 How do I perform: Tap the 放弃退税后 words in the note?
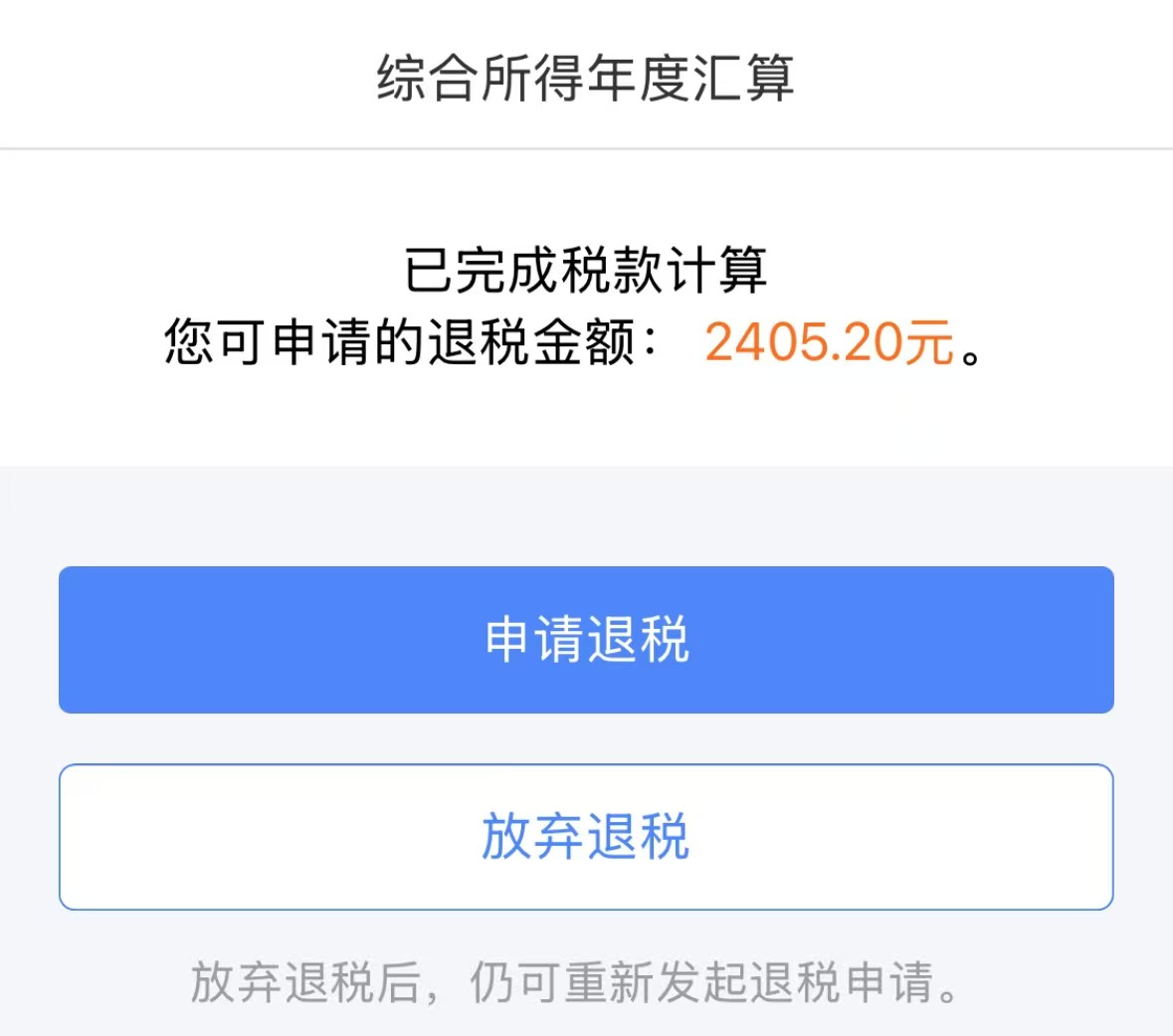pos(305,982)
